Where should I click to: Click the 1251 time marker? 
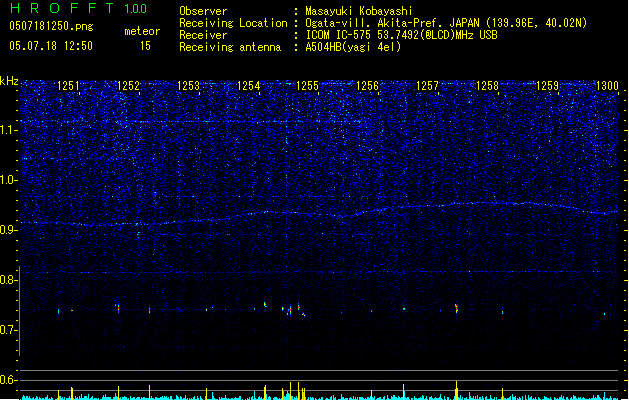pos(69,87)
